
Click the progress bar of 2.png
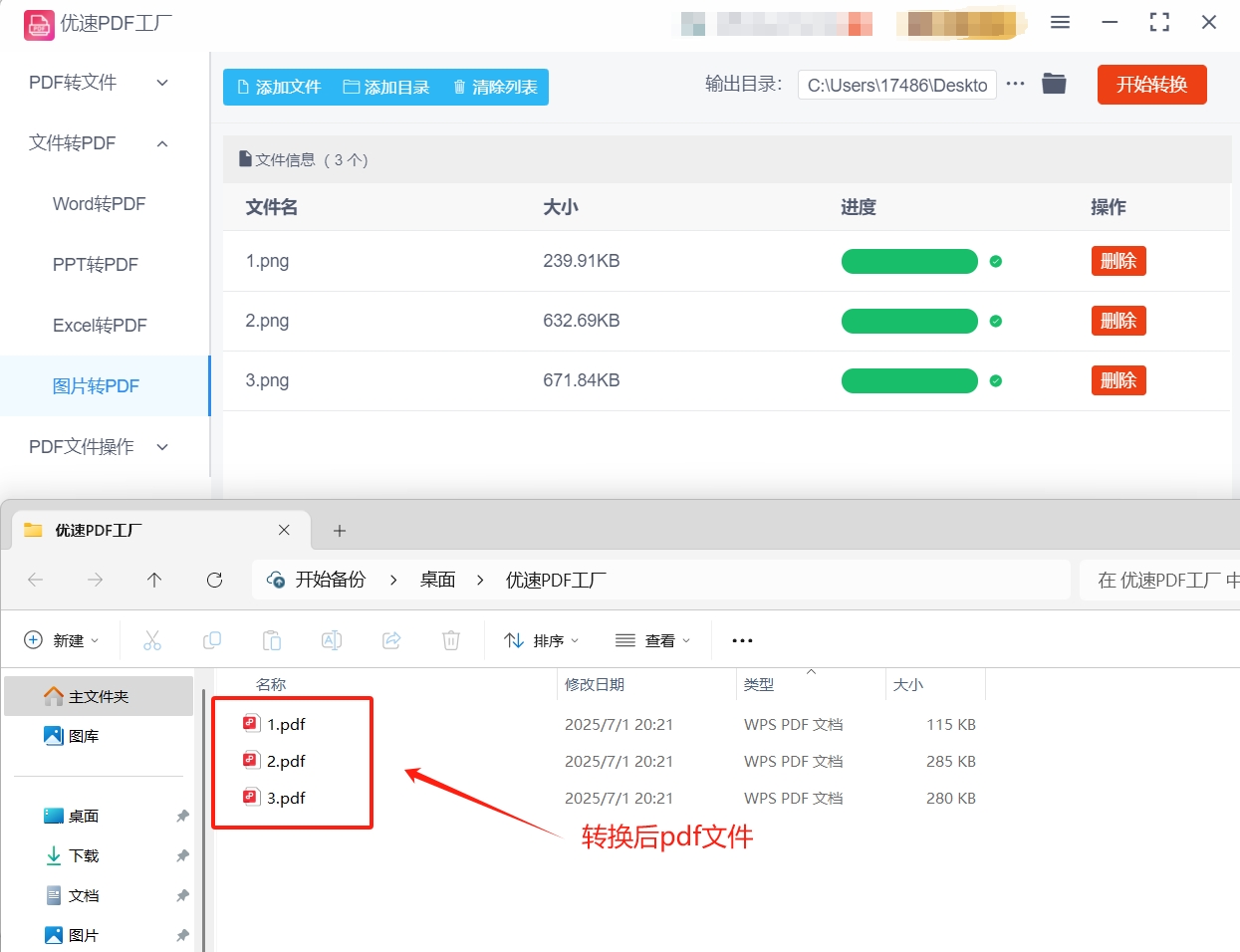click(909, 321)
